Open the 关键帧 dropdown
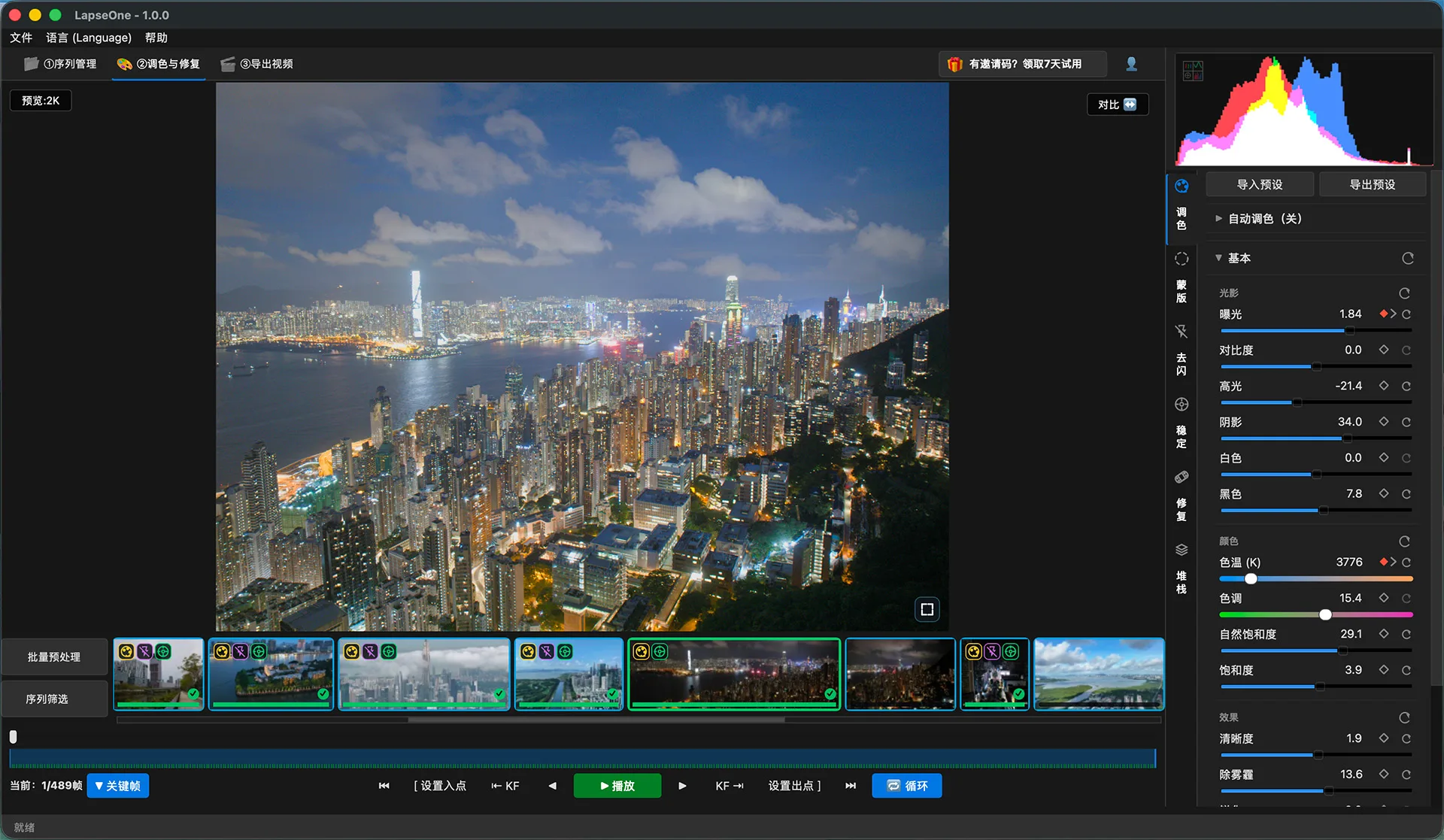Screen dimensions: 1444x840 [118, 786]
